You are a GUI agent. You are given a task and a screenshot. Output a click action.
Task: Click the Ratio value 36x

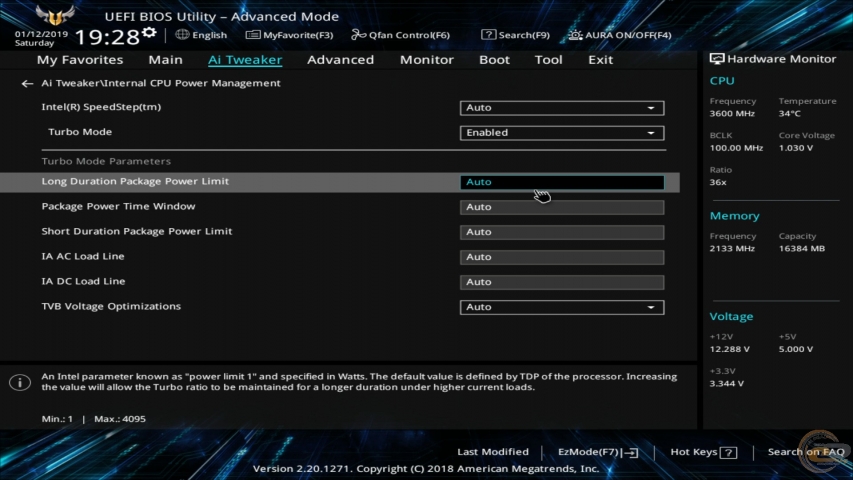point(718,182)
